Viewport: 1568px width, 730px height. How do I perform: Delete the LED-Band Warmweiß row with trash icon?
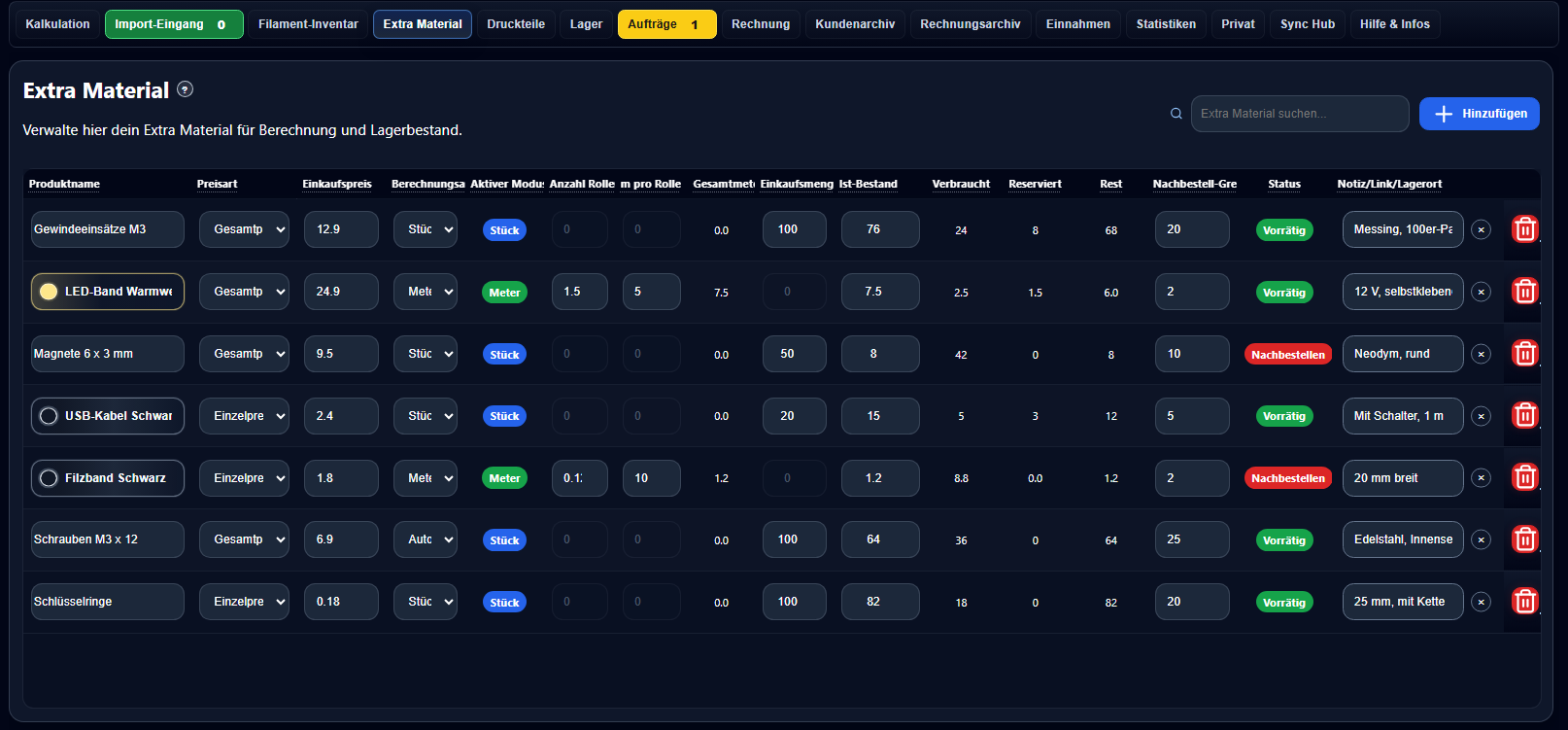click(x=1524, y=292)
